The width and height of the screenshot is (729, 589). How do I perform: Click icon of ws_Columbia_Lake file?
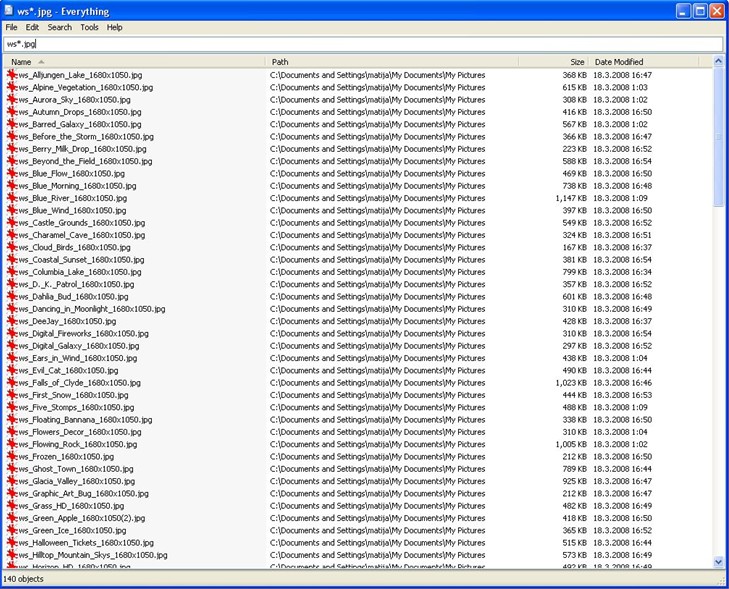coord(12,272)
